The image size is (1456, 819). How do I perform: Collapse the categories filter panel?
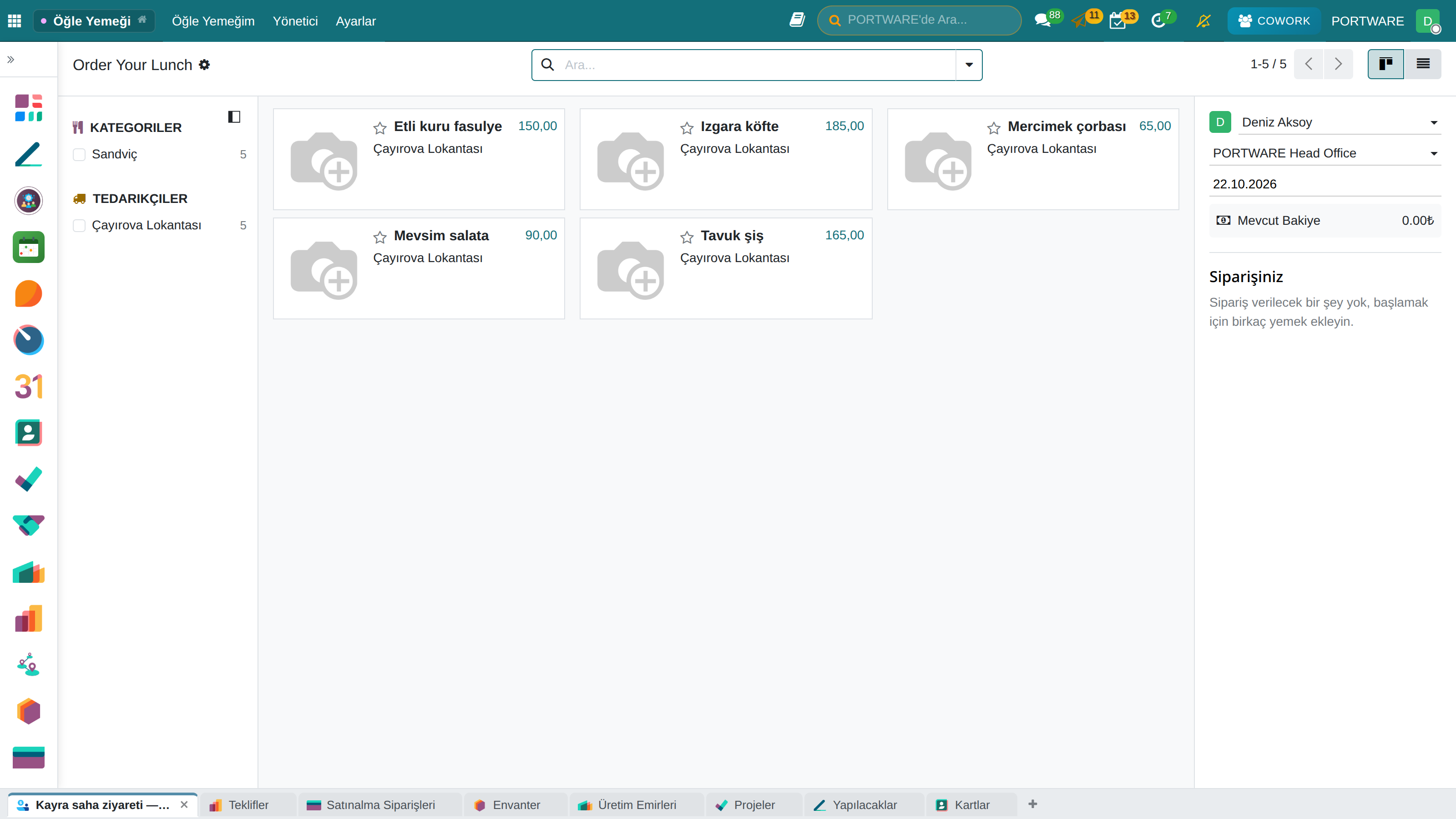(x=234, y=116)
